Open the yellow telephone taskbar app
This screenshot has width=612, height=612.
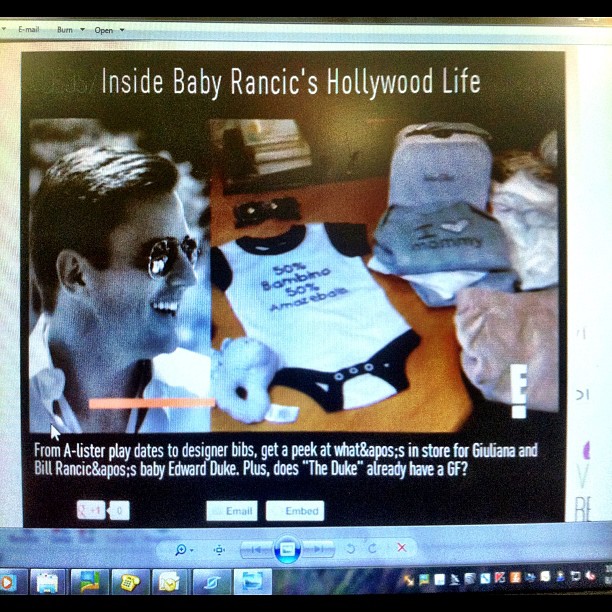coord(130,582)
